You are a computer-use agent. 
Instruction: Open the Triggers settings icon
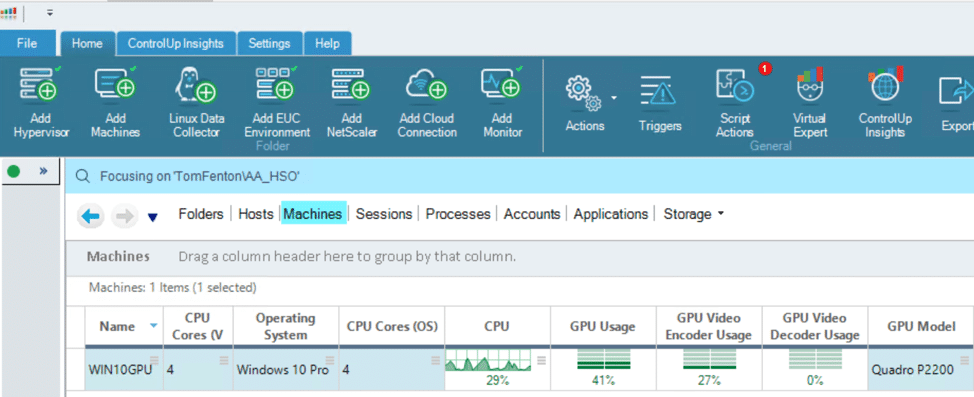click(x=660, y=91)
